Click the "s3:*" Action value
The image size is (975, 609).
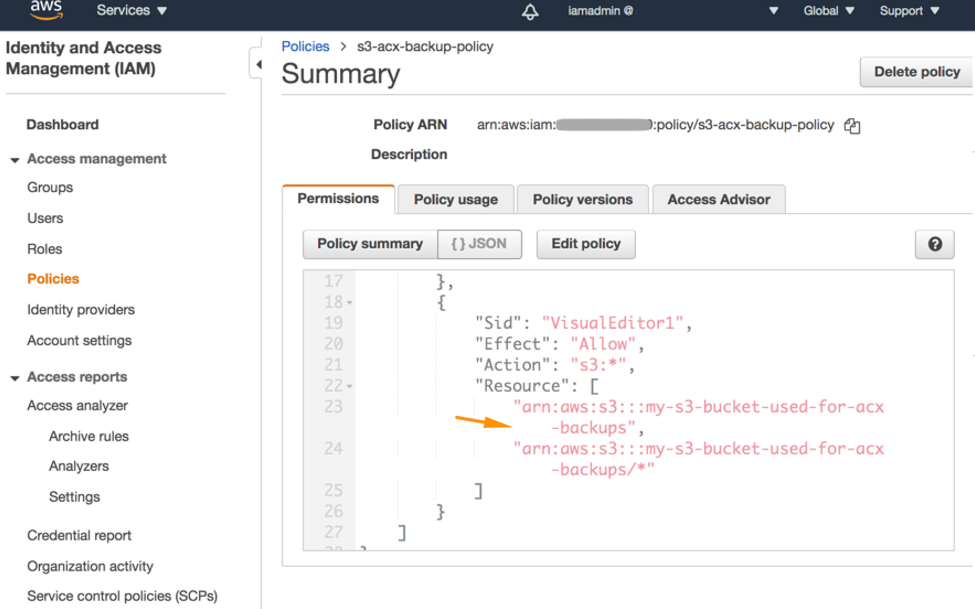[598, 365]
